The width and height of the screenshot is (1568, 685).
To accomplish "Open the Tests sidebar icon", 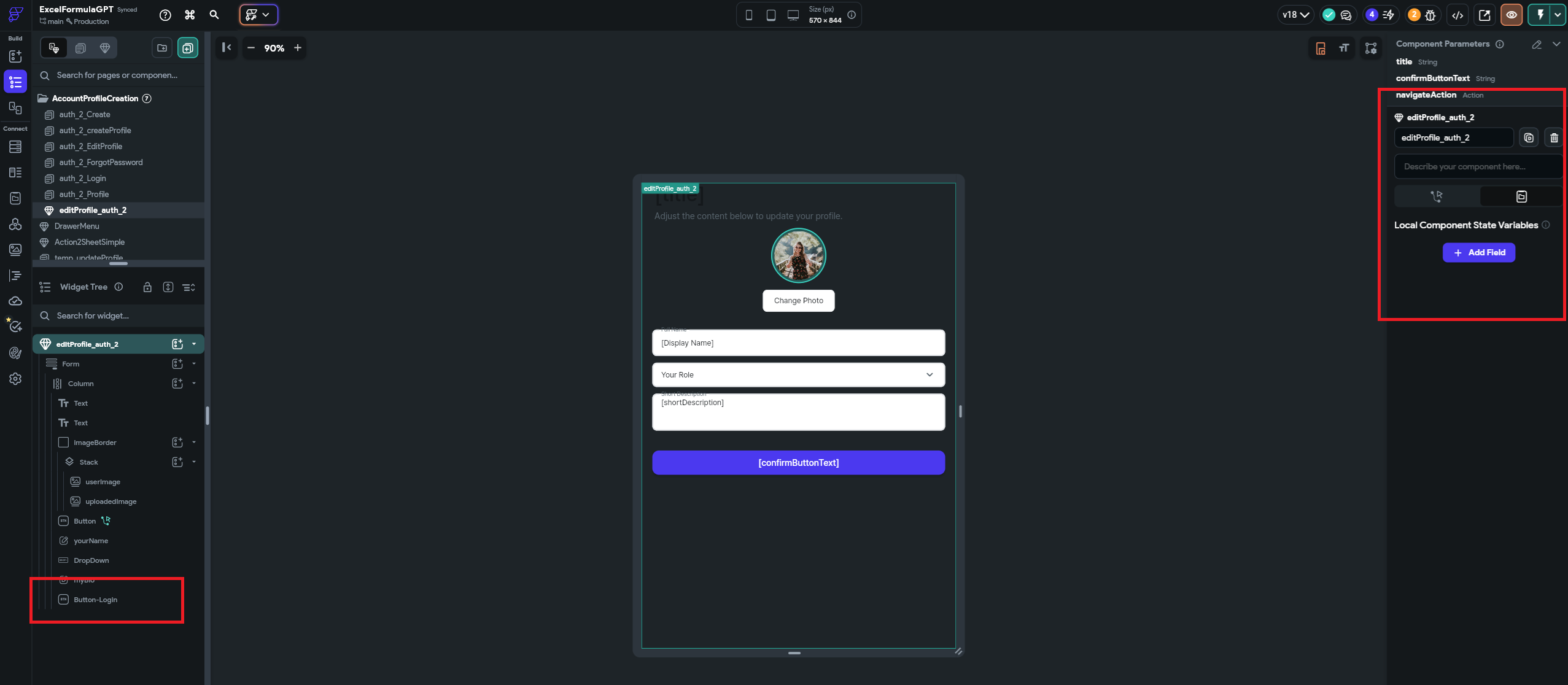I will pyautogui.click(x=15, y=327).
